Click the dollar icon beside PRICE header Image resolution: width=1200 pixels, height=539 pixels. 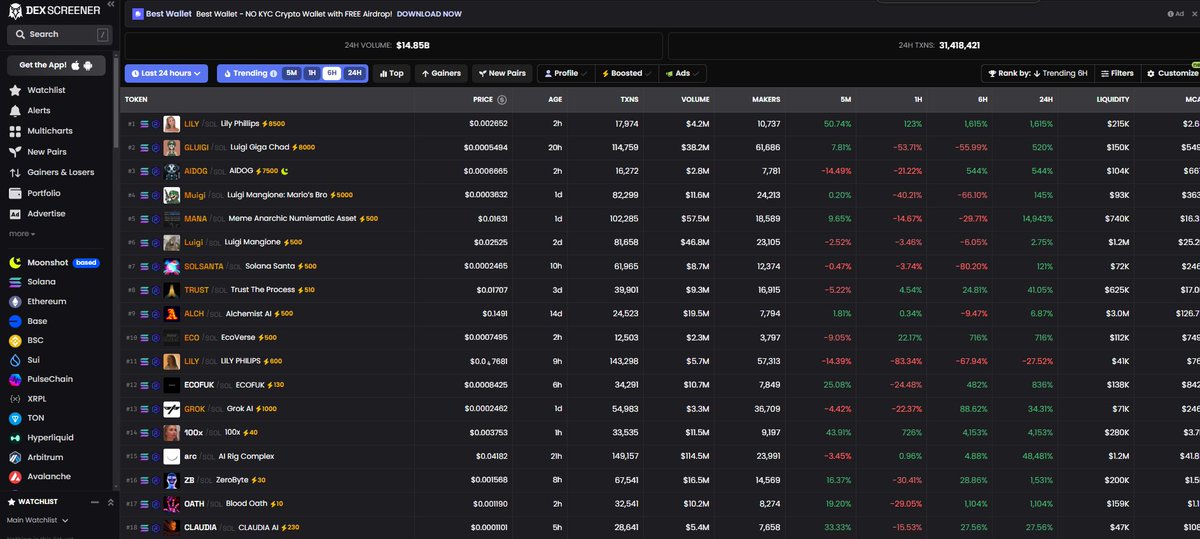tap(501, 100)
